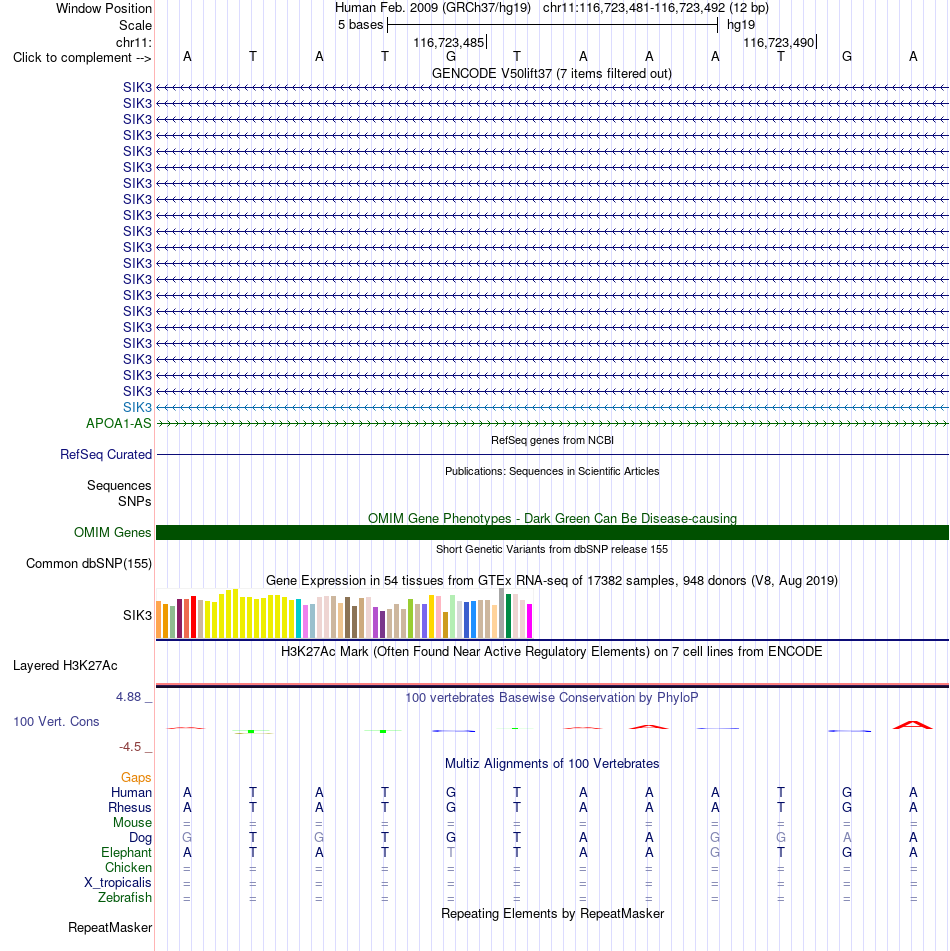Screen dimensions: 950x951
Task: Click the 'Click to complement -->' label
Action: tap(82, 58)
